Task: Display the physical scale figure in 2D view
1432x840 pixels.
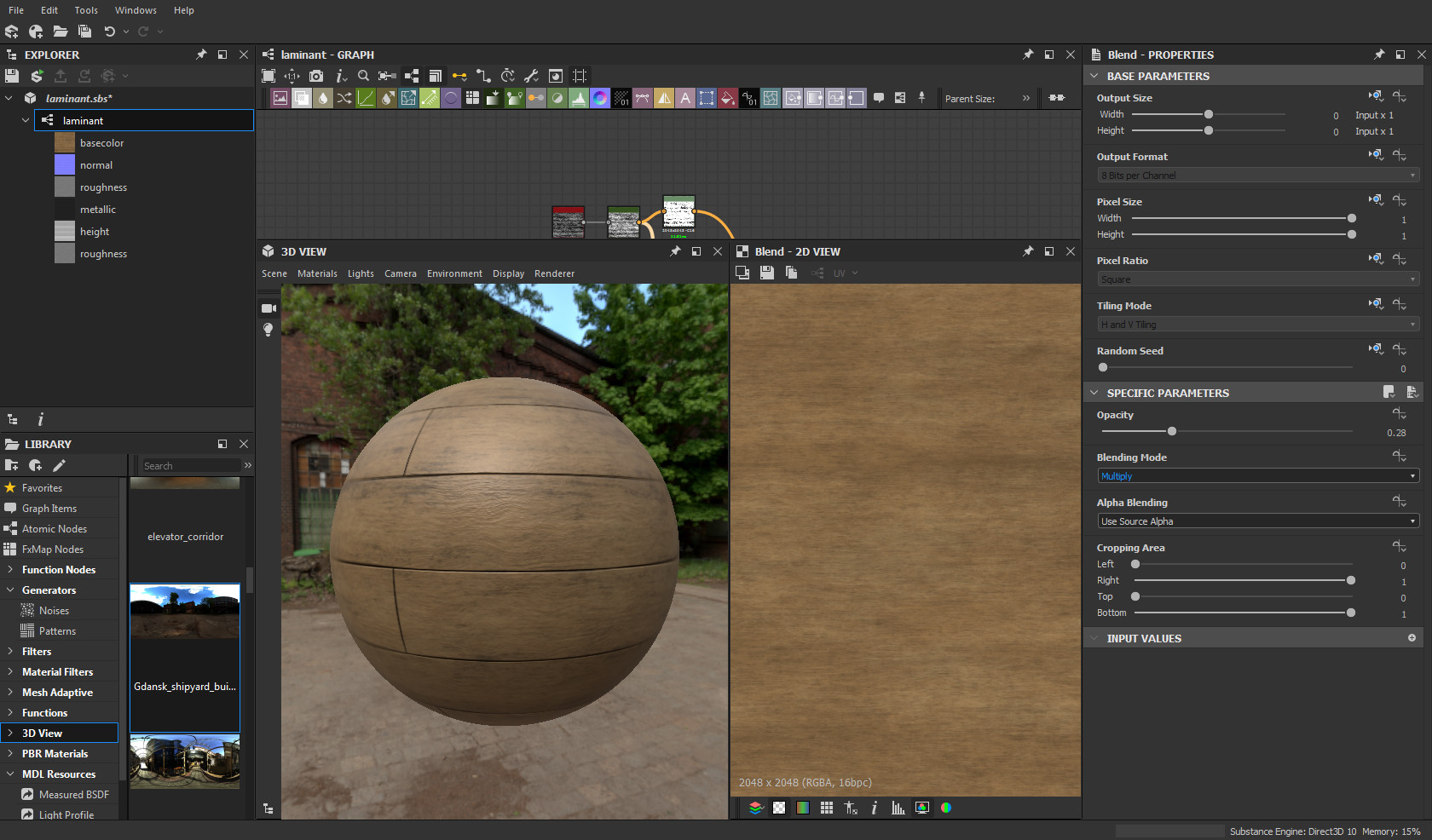Action: [850, 808]
